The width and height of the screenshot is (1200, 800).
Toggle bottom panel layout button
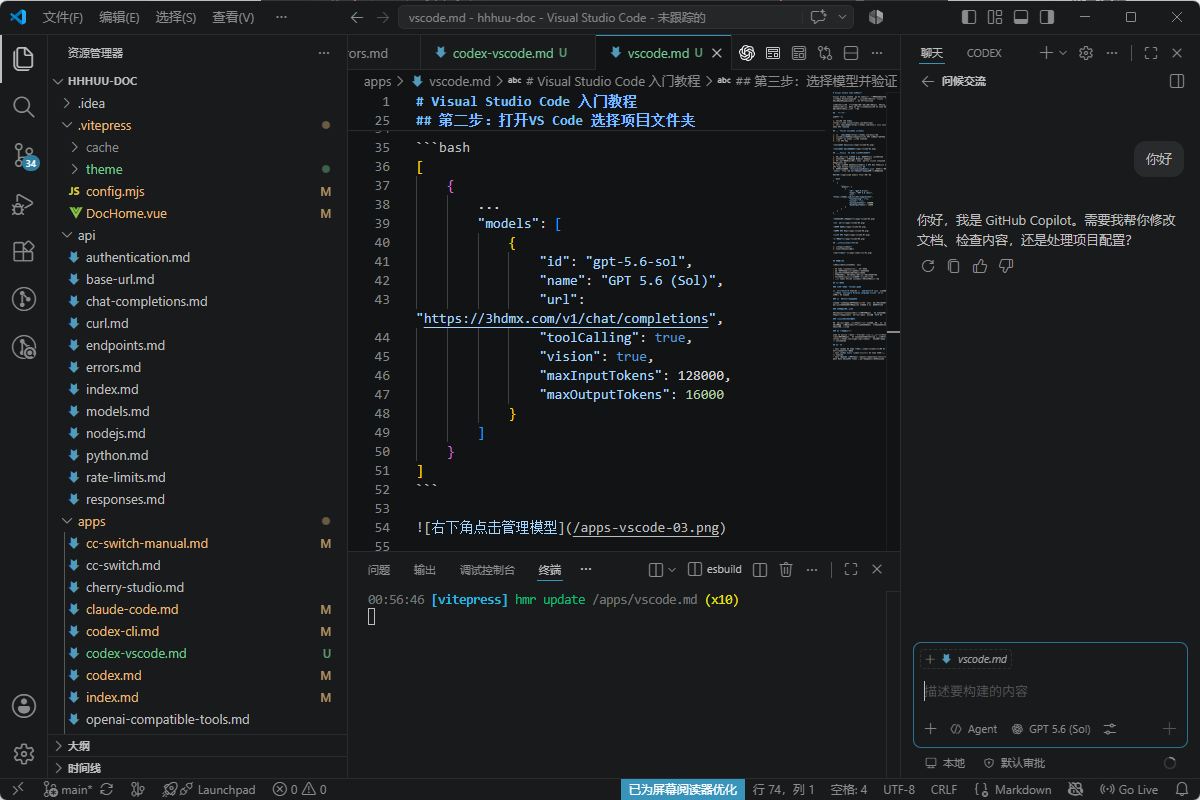coord(1021,17)
